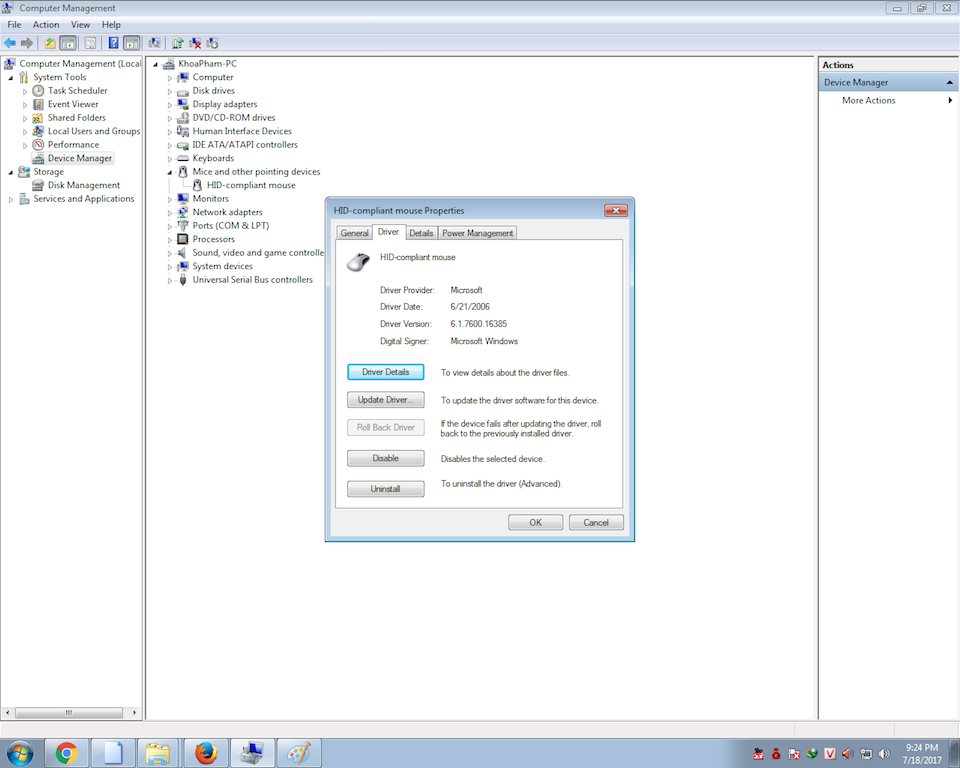Select Device Manager in left tree
Image resolution: width=960 pixels, height=768 pixels.
[x=80, y=158]
